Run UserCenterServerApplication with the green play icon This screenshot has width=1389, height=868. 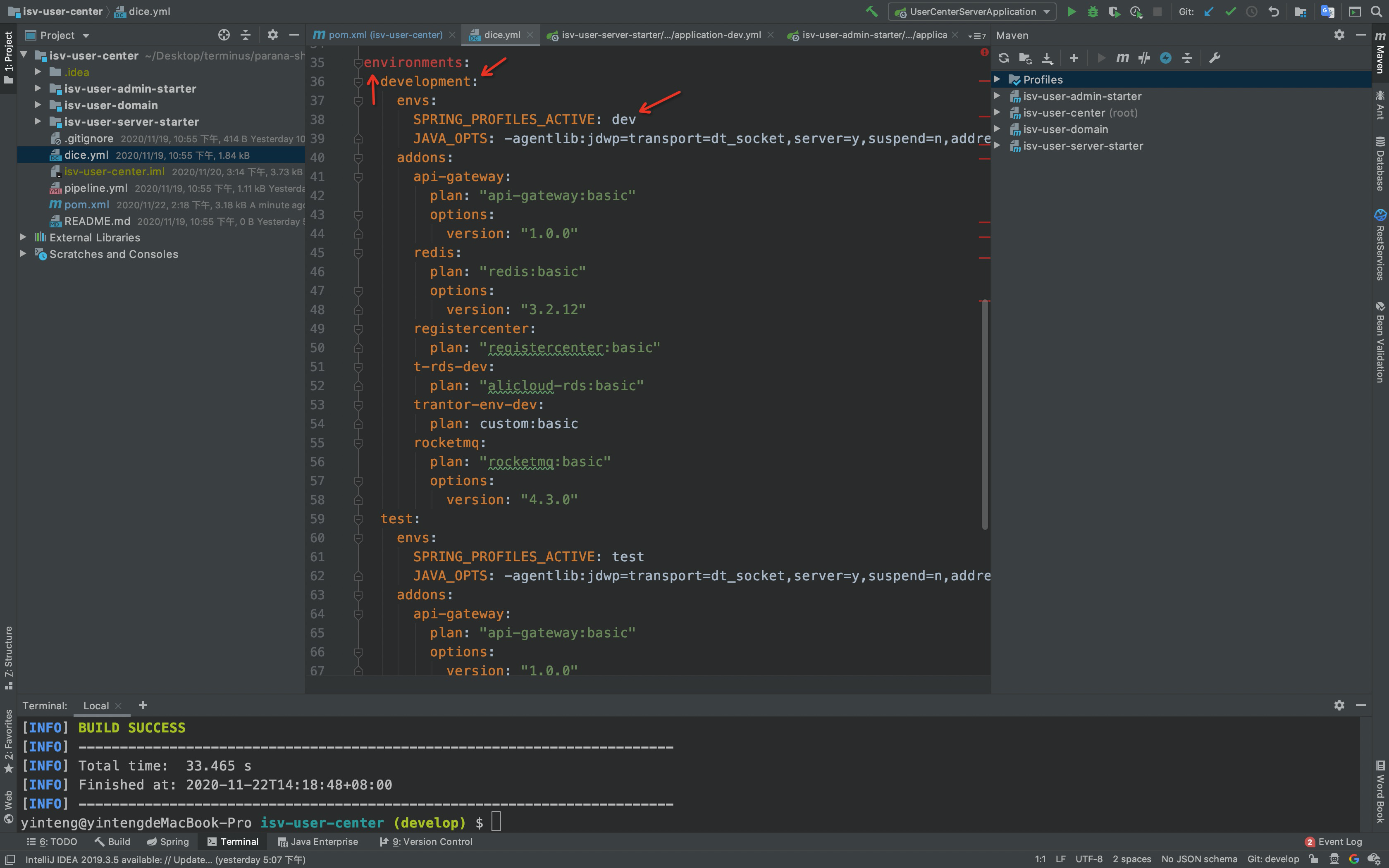tap(1071, 12)
